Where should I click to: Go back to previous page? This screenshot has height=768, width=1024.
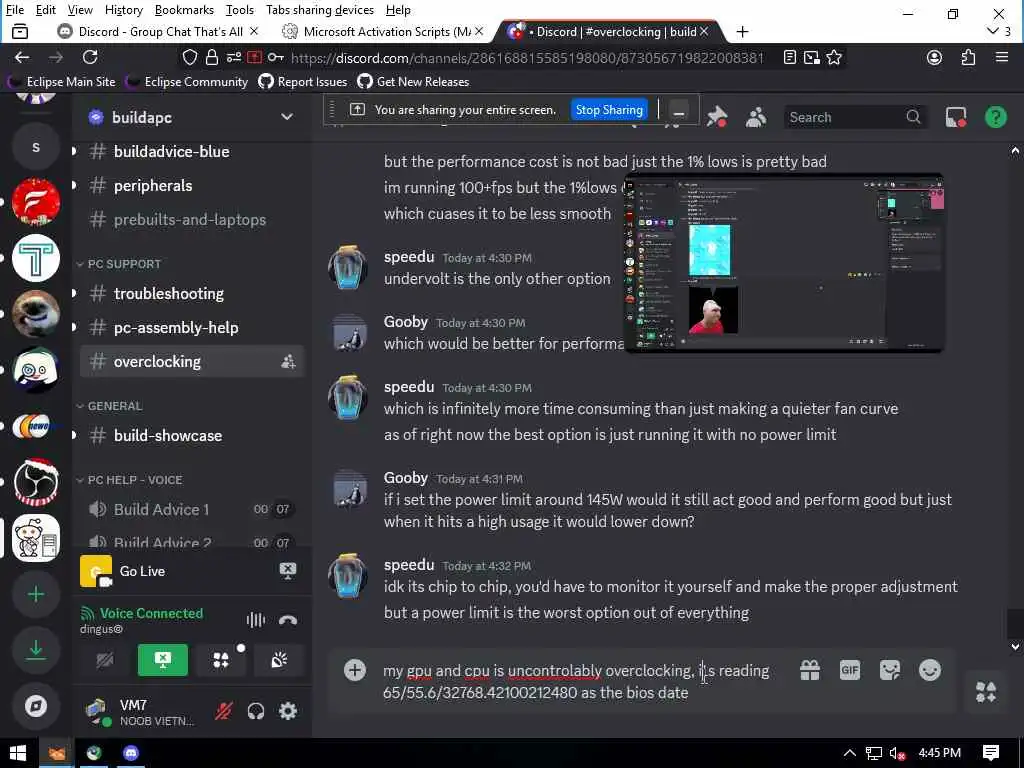[x=22, y=57]
